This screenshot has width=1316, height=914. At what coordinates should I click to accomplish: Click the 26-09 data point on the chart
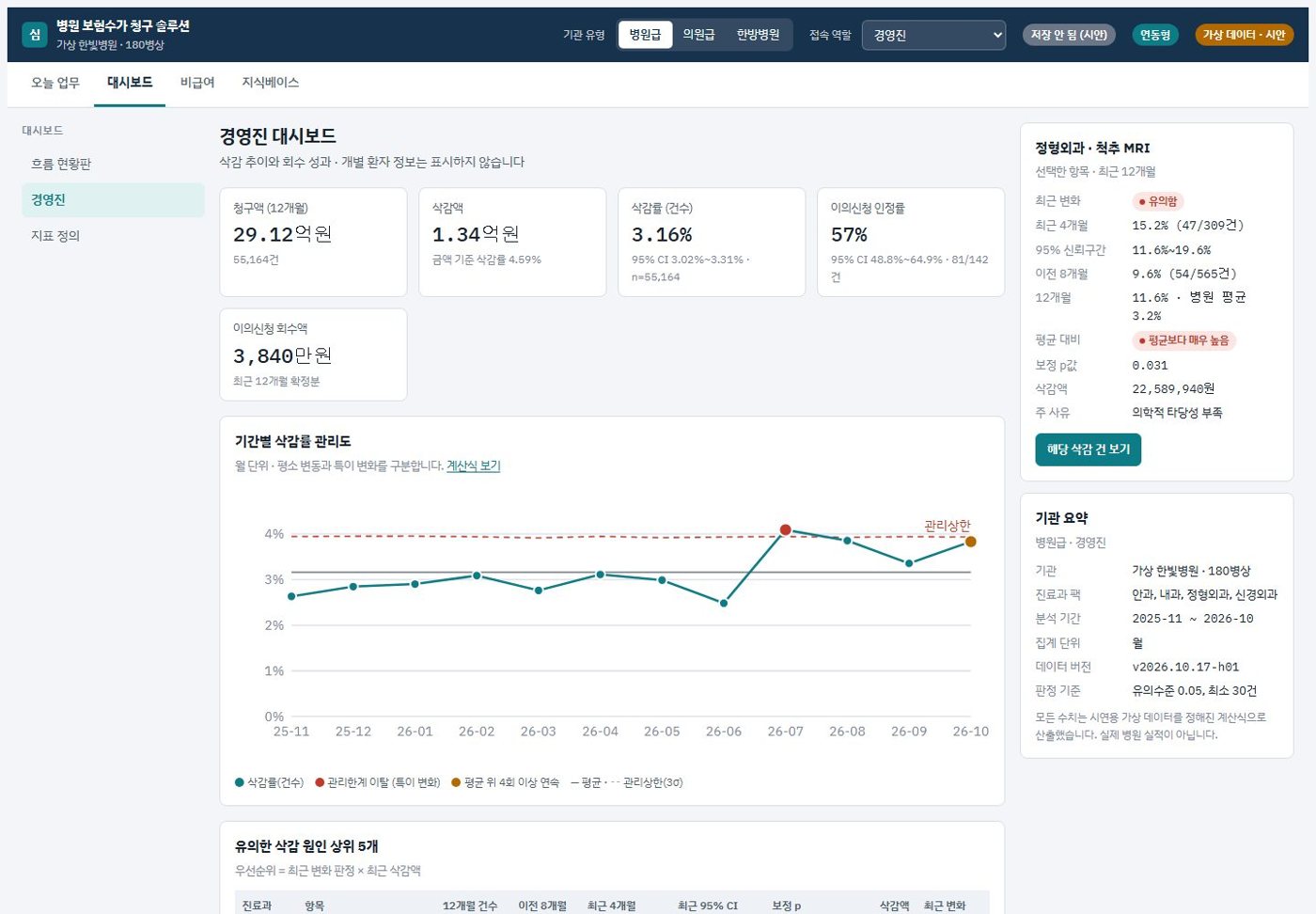coord(909,563)
